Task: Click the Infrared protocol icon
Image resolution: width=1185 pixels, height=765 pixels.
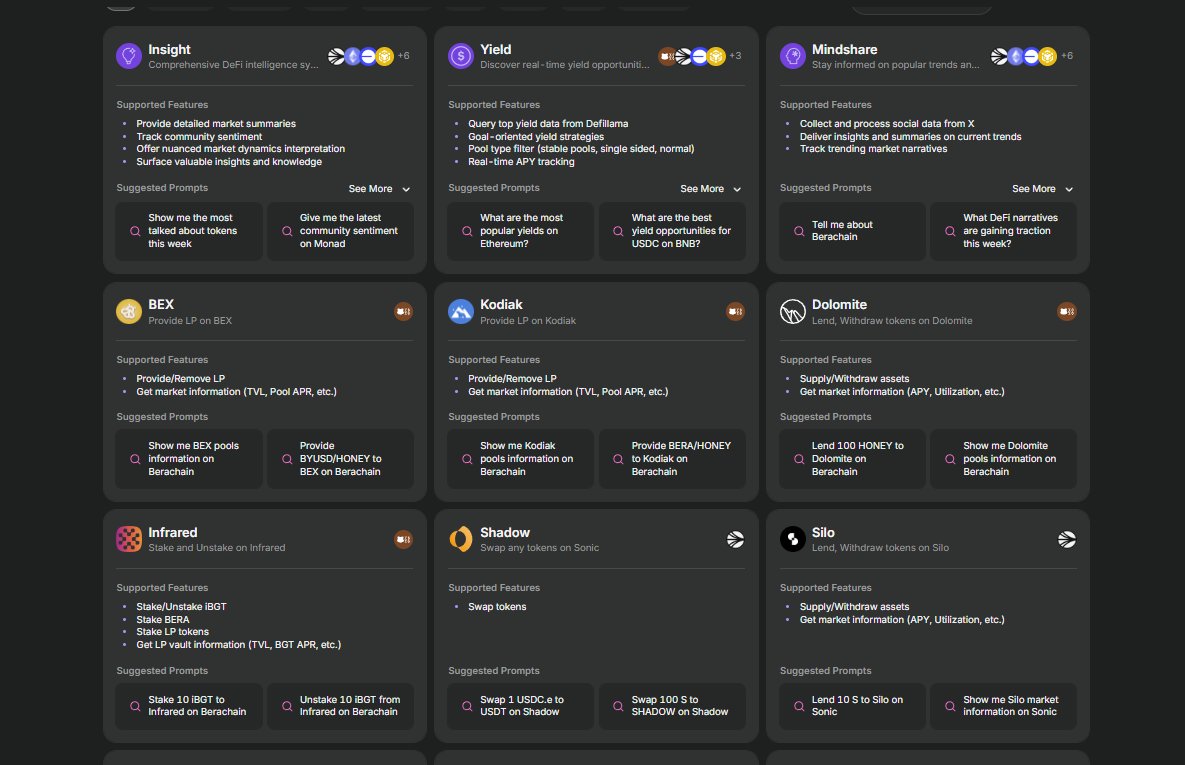Action: point(128,539)
